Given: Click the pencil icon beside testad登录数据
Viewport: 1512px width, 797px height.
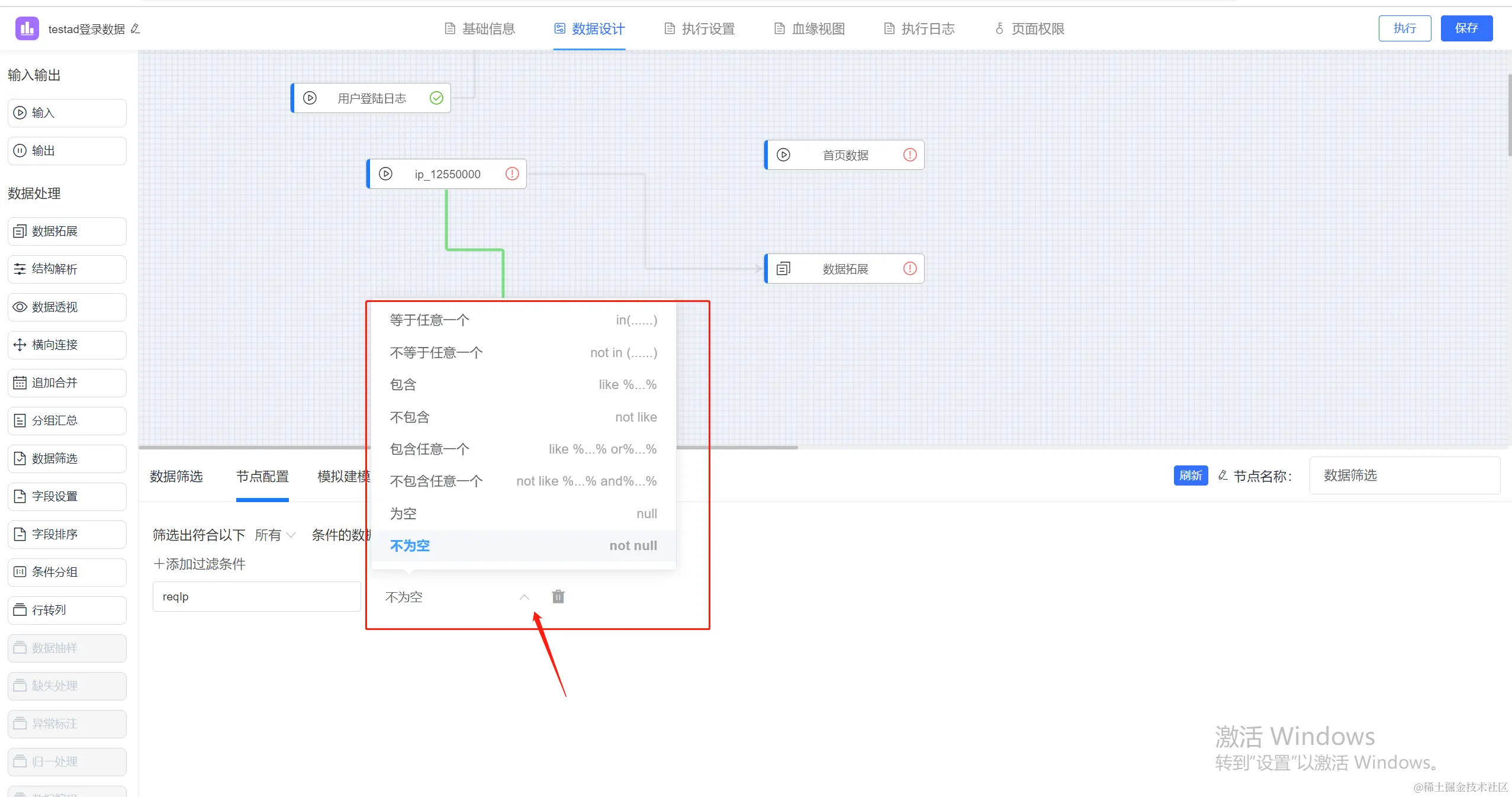Looking at the screenshot, I should click(136, 28).
